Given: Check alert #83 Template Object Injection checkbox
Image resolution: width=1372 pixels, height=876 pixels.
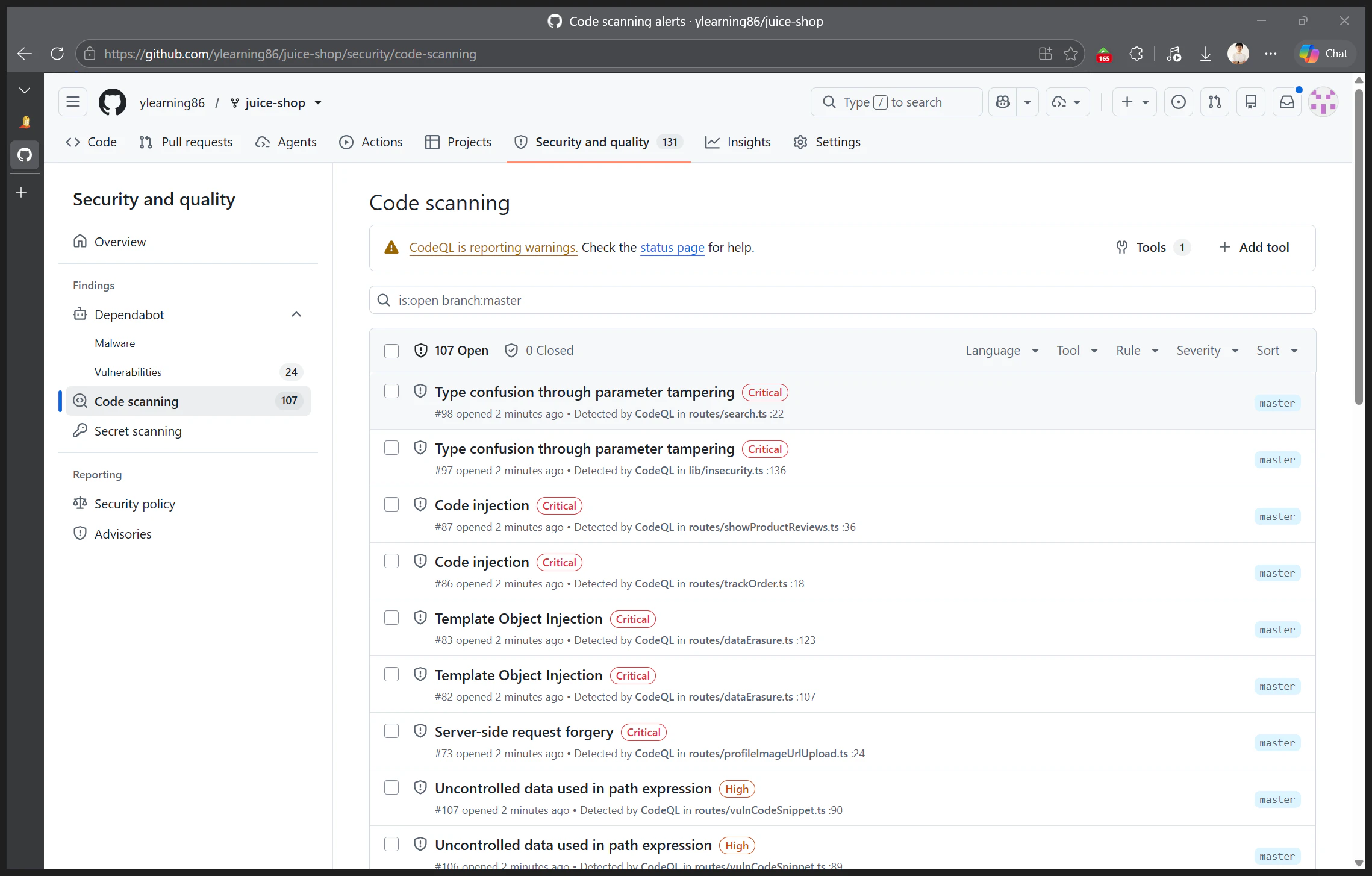Looking at the screenshot, I should click(x=391, y=618).
